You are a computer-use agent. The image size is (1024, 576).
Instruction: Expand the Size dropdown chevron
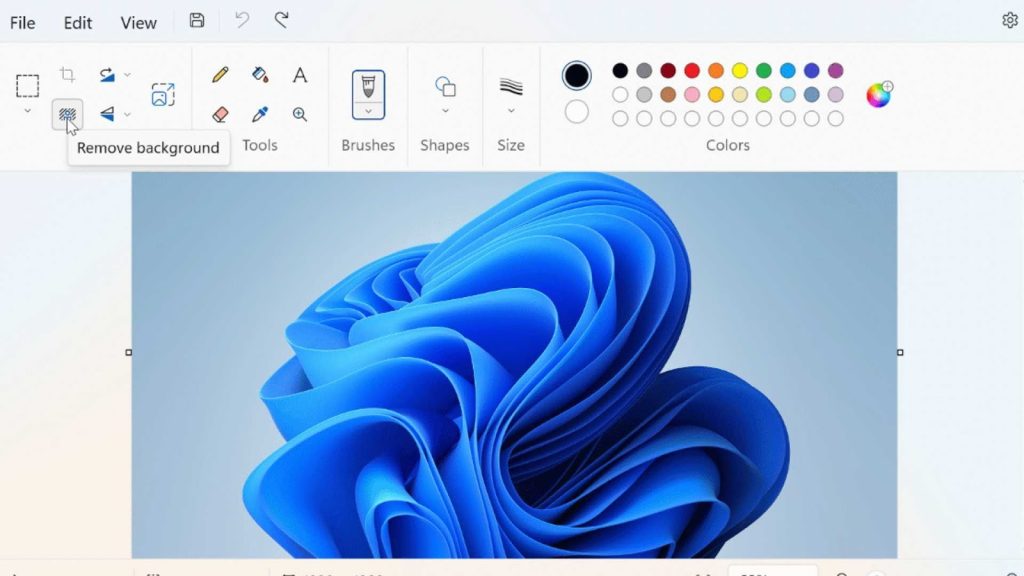coord(511,111)
